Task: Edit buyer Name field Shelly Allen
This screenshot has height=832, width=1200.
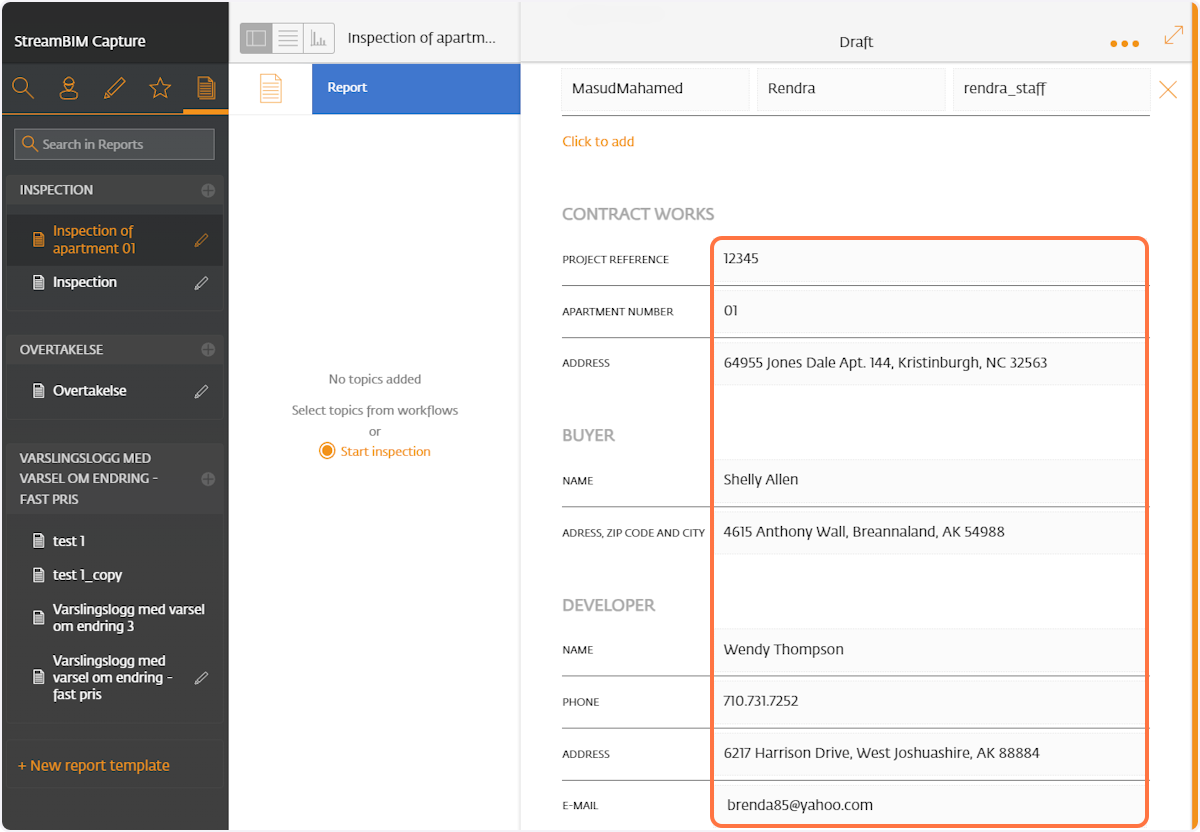Action: click(929, 480)
